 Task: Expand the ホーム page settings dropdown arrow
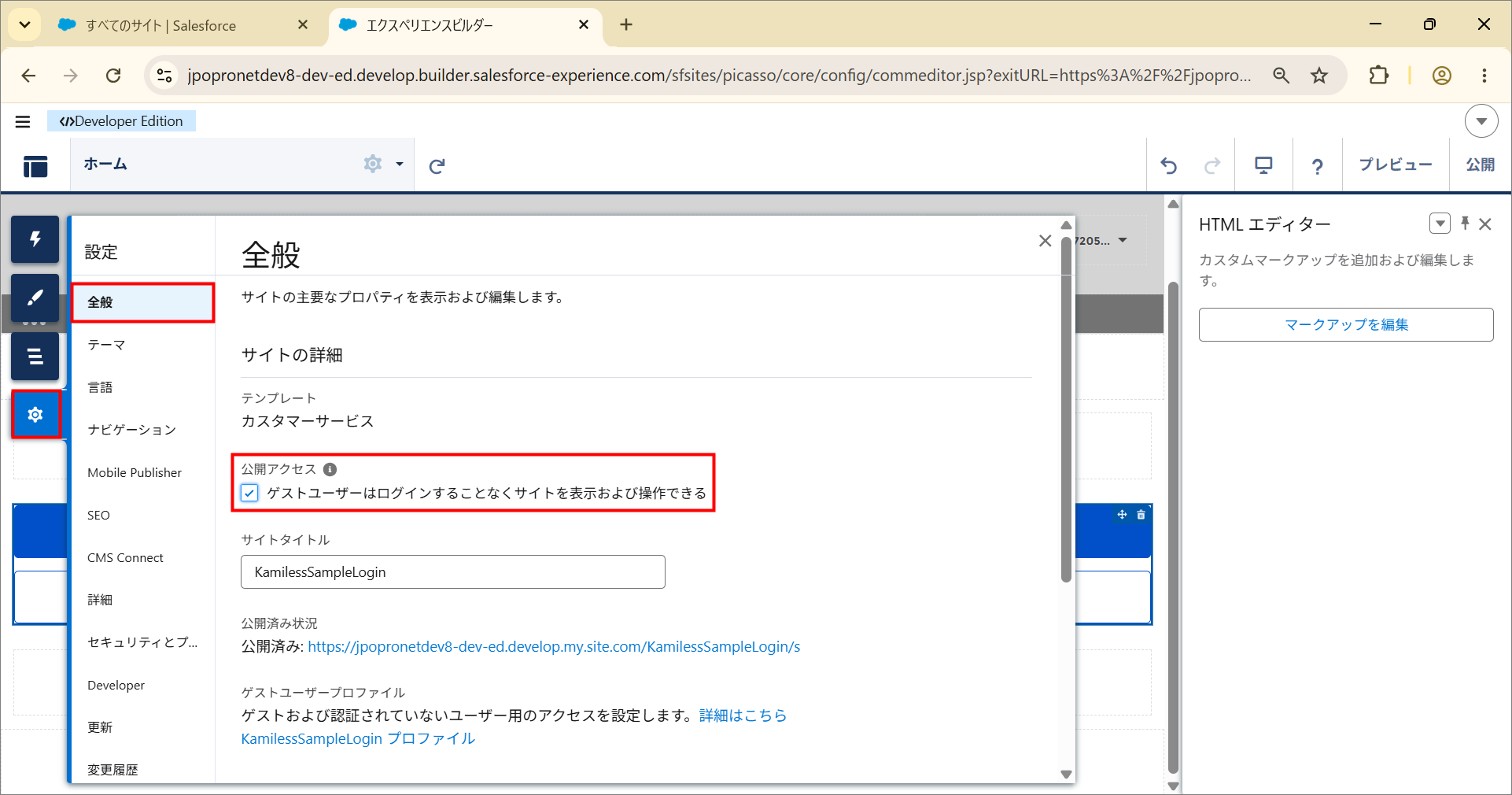(400, 165)
